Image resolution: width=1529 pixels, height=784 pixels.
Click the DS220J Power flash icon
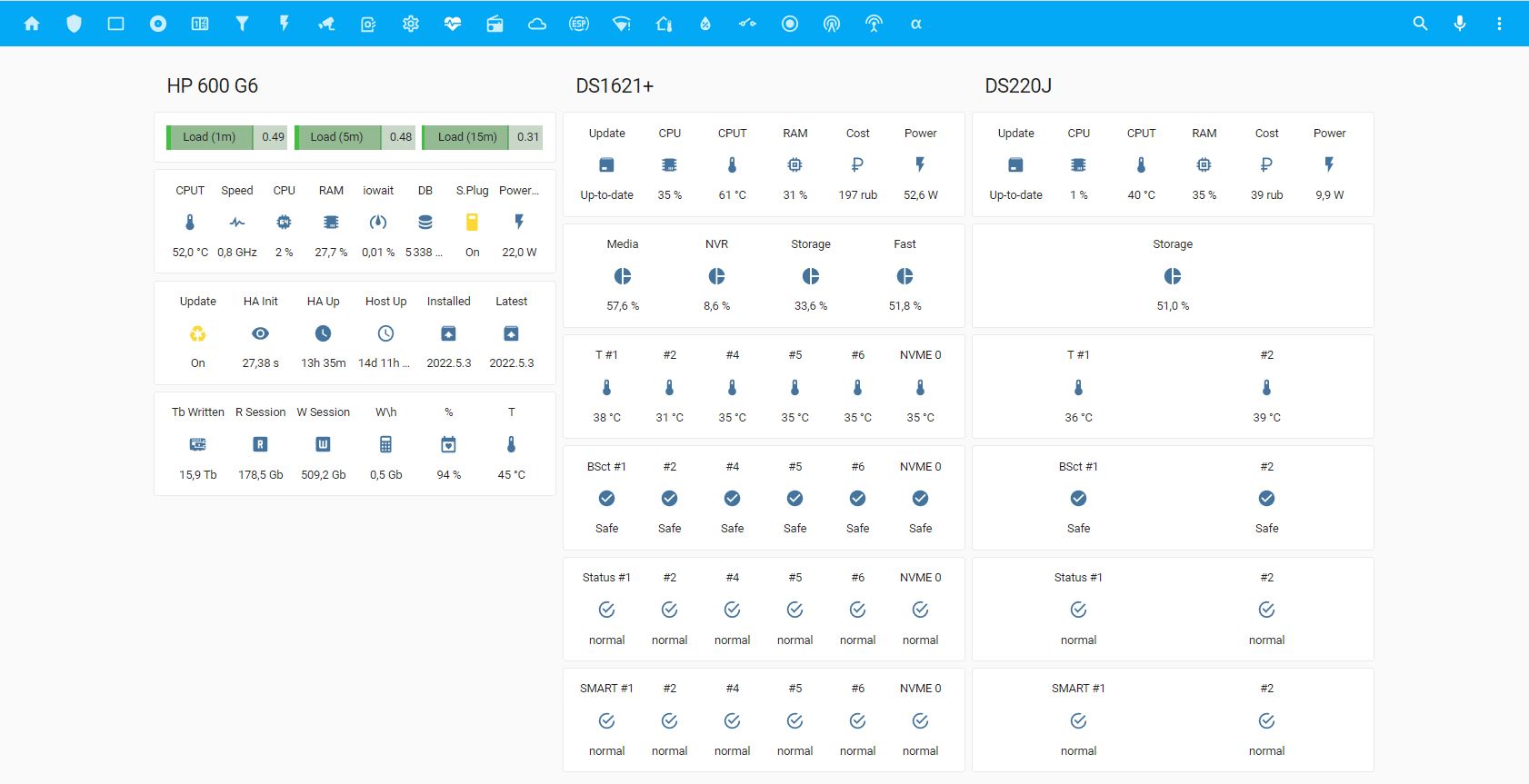[1329, 164]
